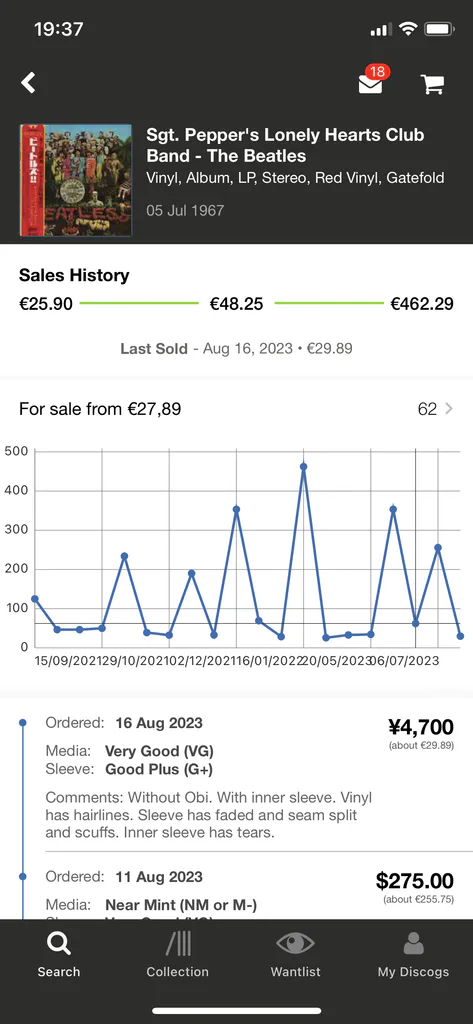Image resolution: width=473 pixels, height=1024 pixels.
Task: Open the shopping cart icon
Action: (432, 84)
